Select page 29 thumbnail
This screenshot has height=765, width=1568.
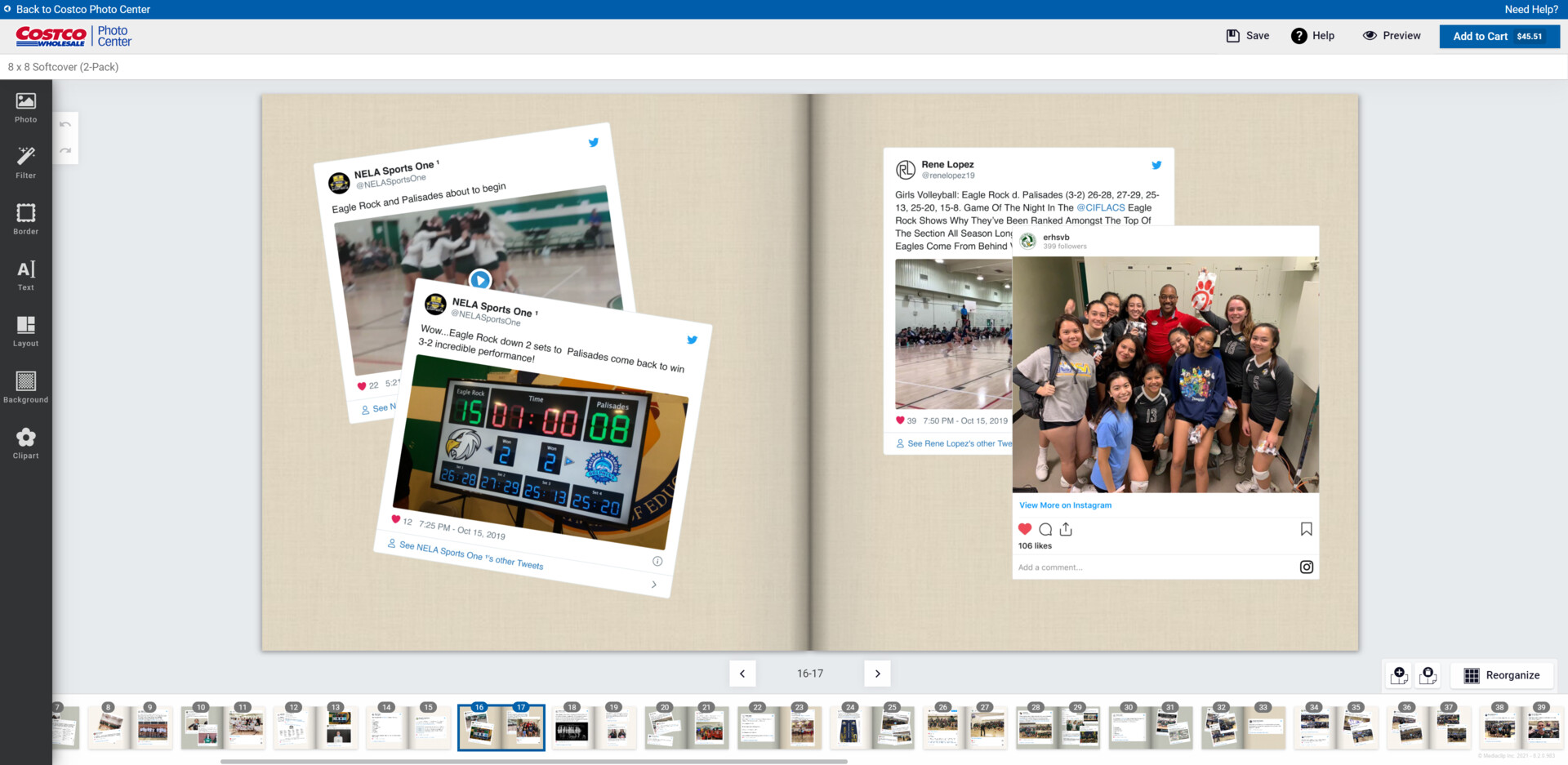tap(1079, 727)
